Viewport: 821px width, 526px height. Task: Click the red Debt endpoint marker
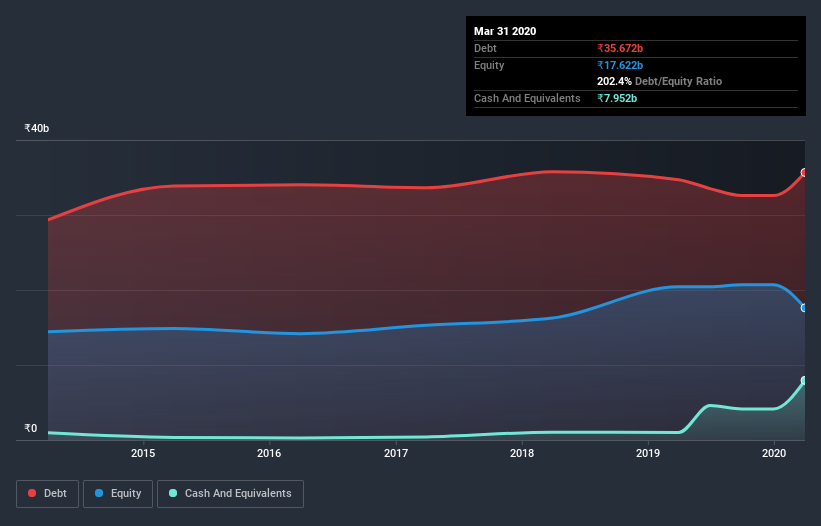(804, 172)
